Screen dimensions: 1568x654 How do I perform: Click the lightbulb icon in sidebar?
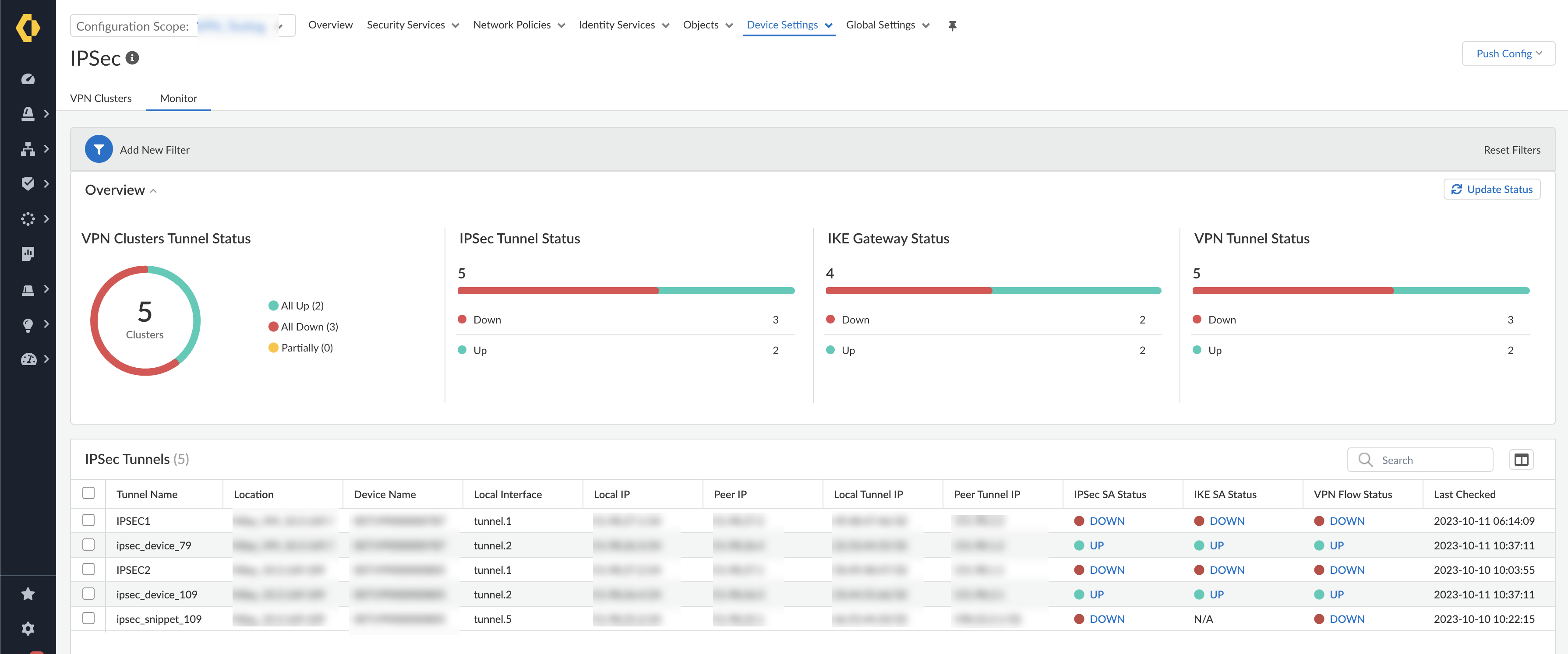coord(28,324)
